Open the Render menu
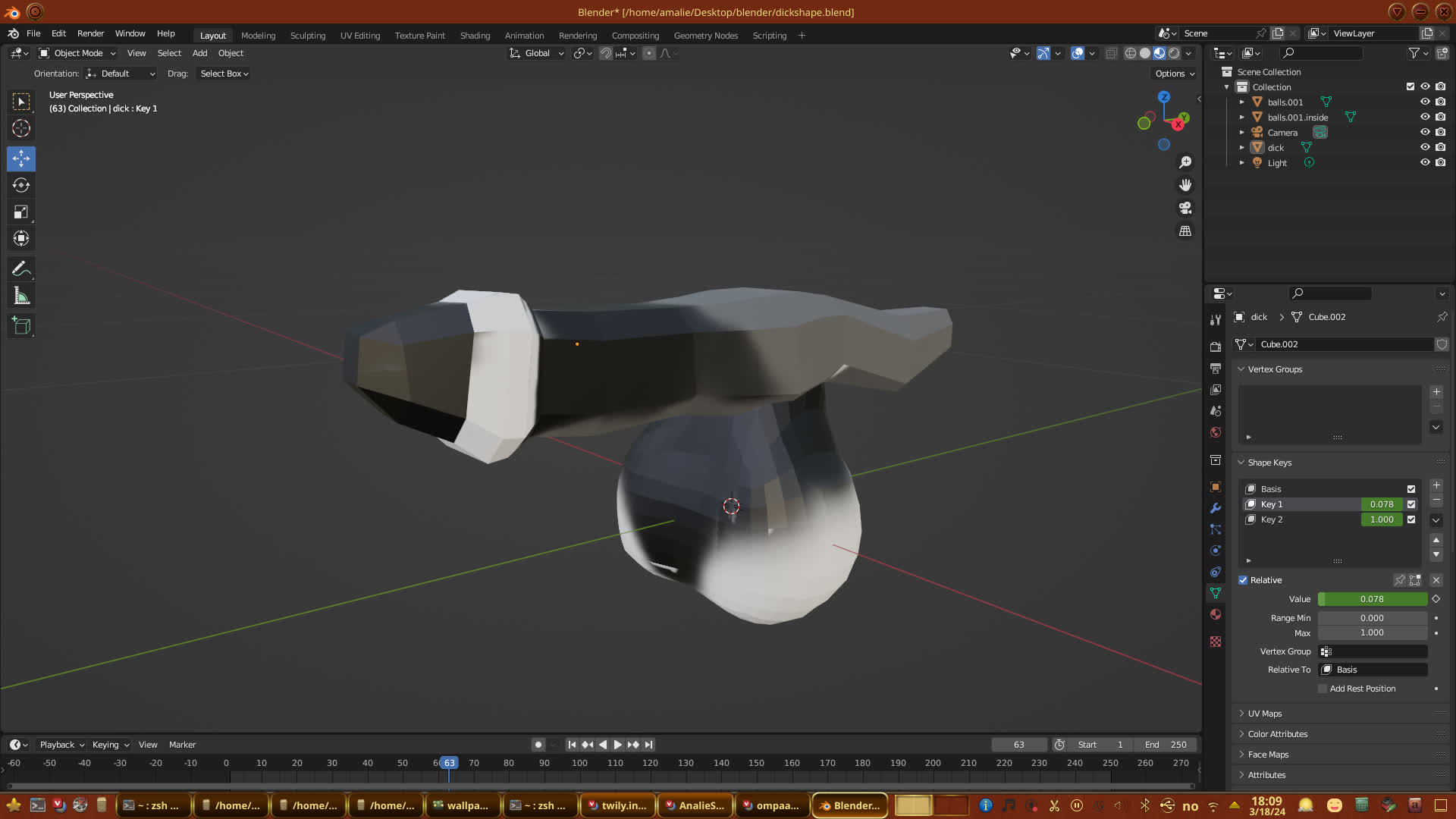The width and height of the screenshot is (1456, 819). tap(90, 33)
